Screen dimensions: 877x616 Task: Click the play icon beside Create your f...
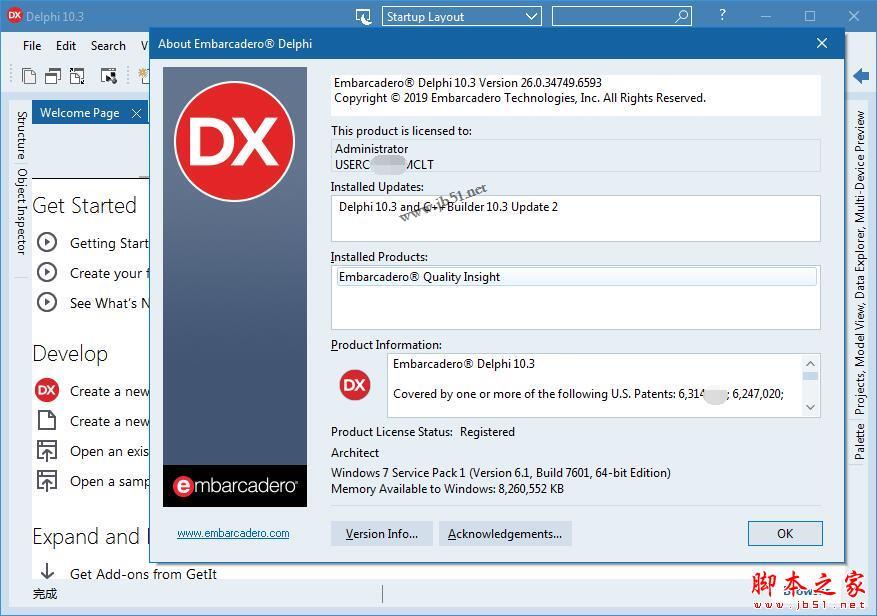(47, 272)
